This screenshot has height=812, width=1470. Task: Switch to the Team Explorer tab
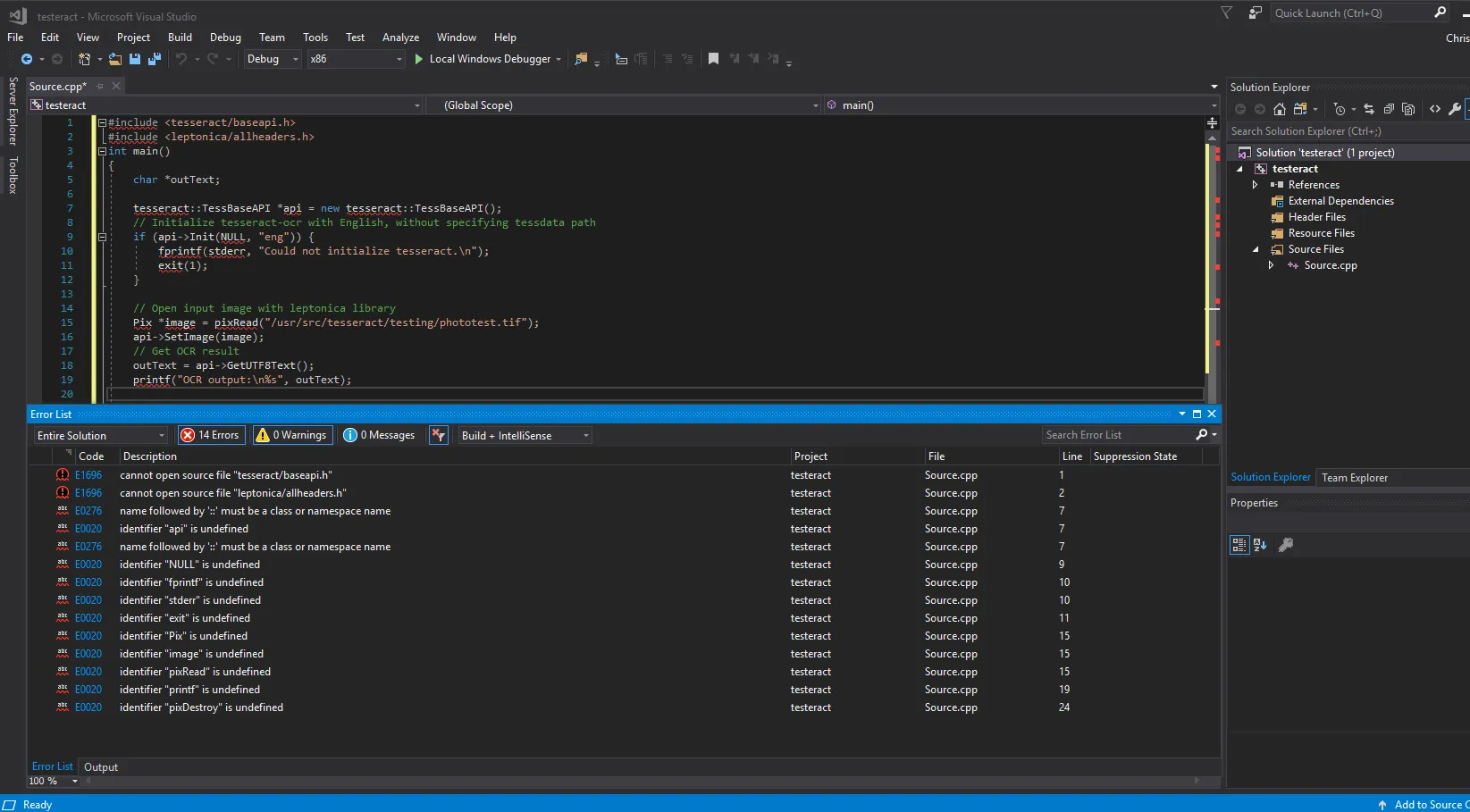(1354, 478)
